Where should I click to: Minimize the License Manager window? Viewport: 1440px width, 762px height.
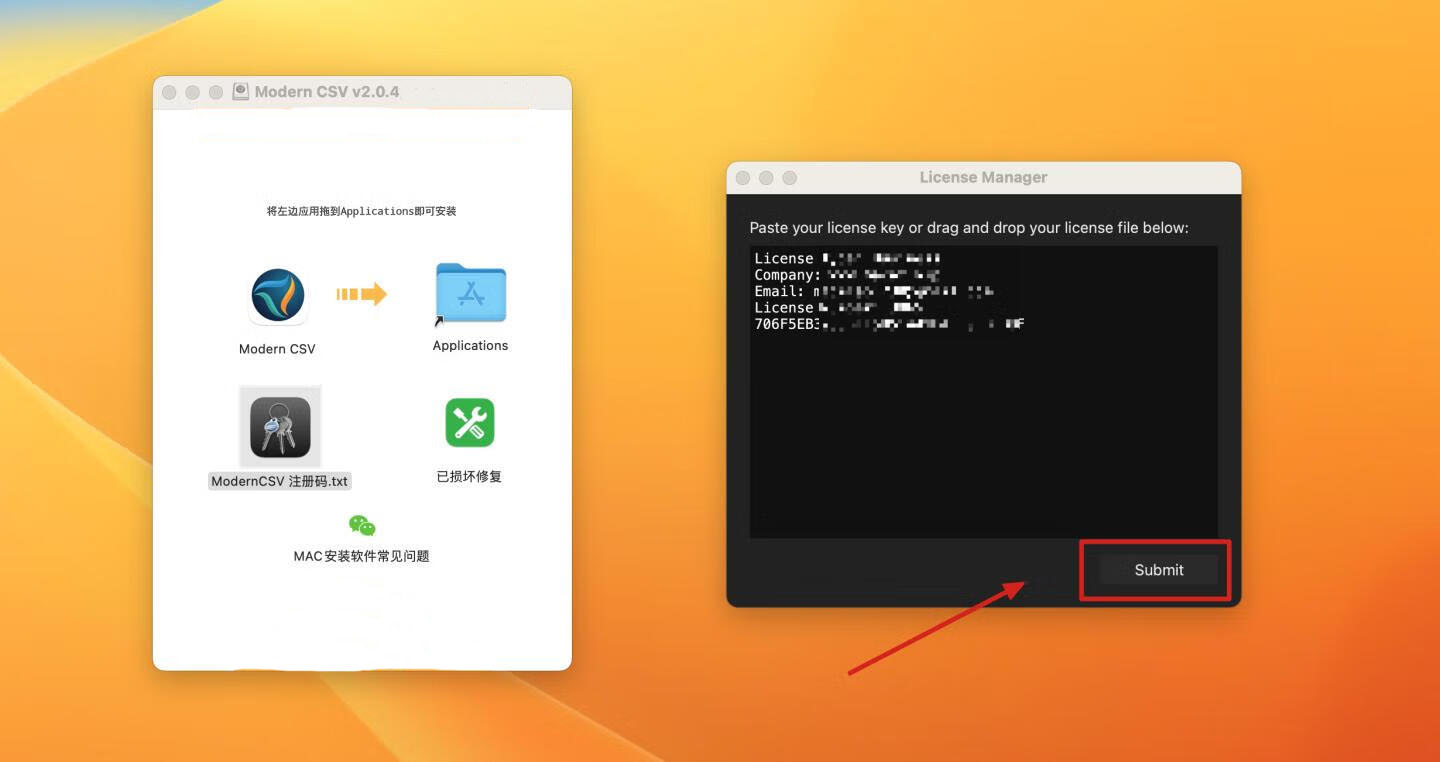pyautogui.click(x=766, y=178)
